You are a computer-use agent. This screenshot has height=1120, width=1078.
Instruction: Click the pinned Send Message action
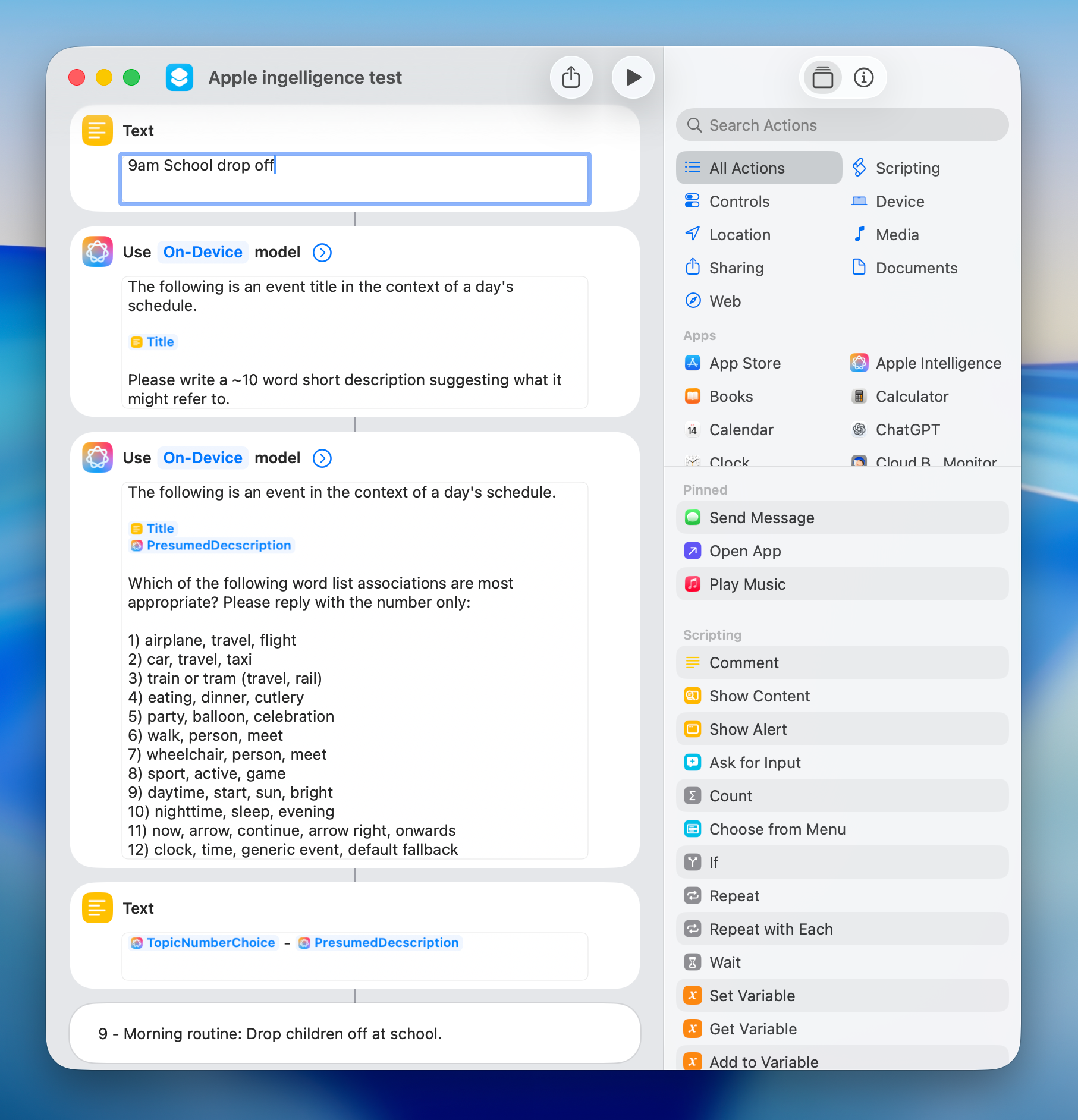pos(762,517)
